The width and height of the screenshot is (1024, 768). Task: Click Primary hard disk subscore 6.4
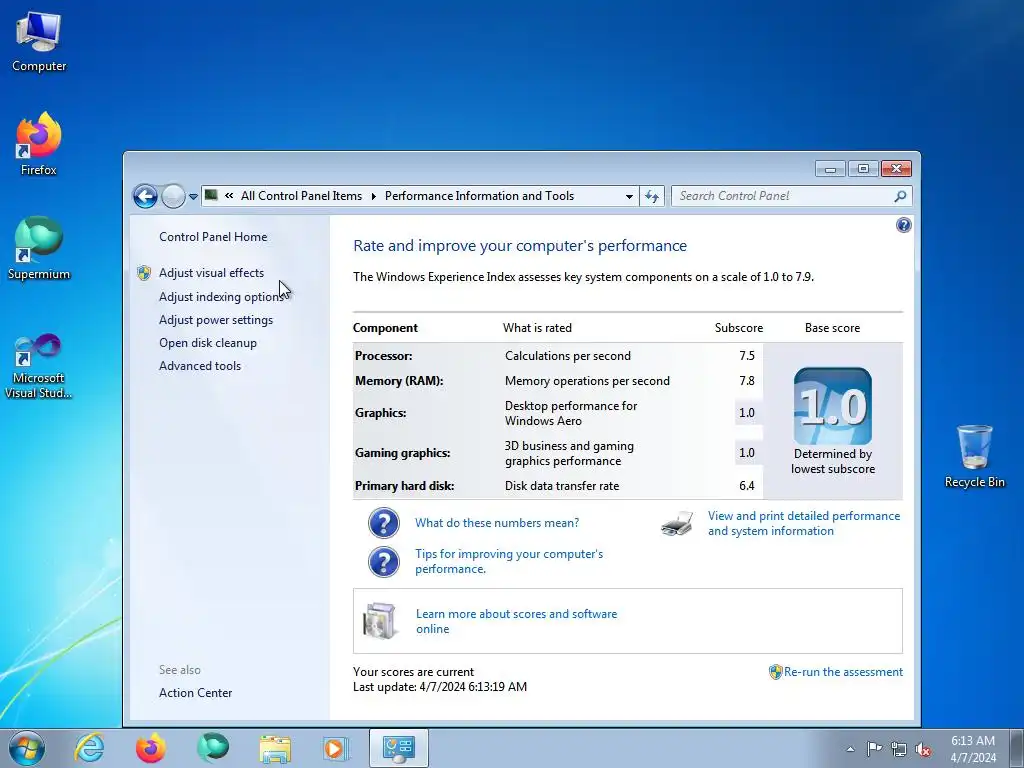pos(747,486)
